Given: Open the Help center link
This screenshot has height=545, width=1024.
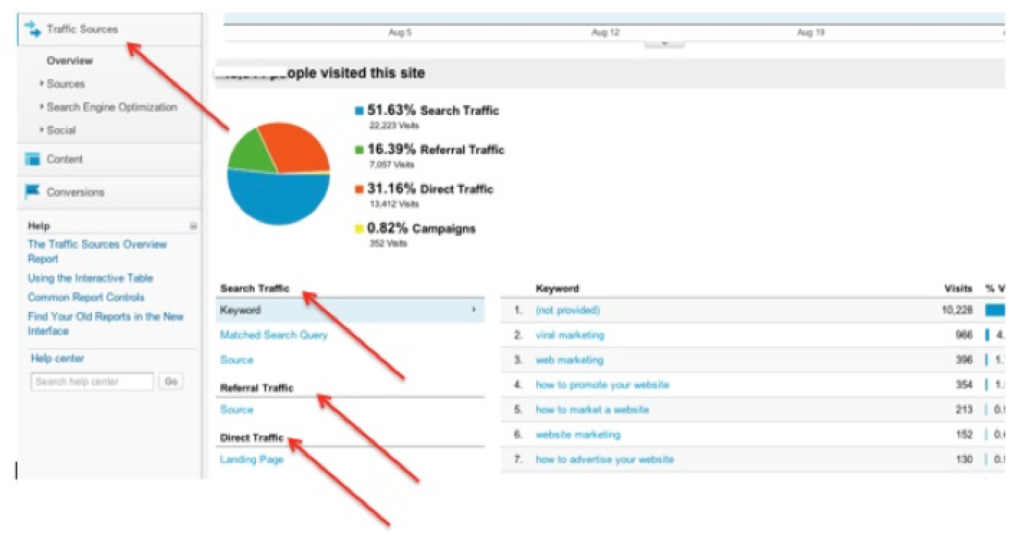Looking at the screenshot, I should tap(57, 358).
